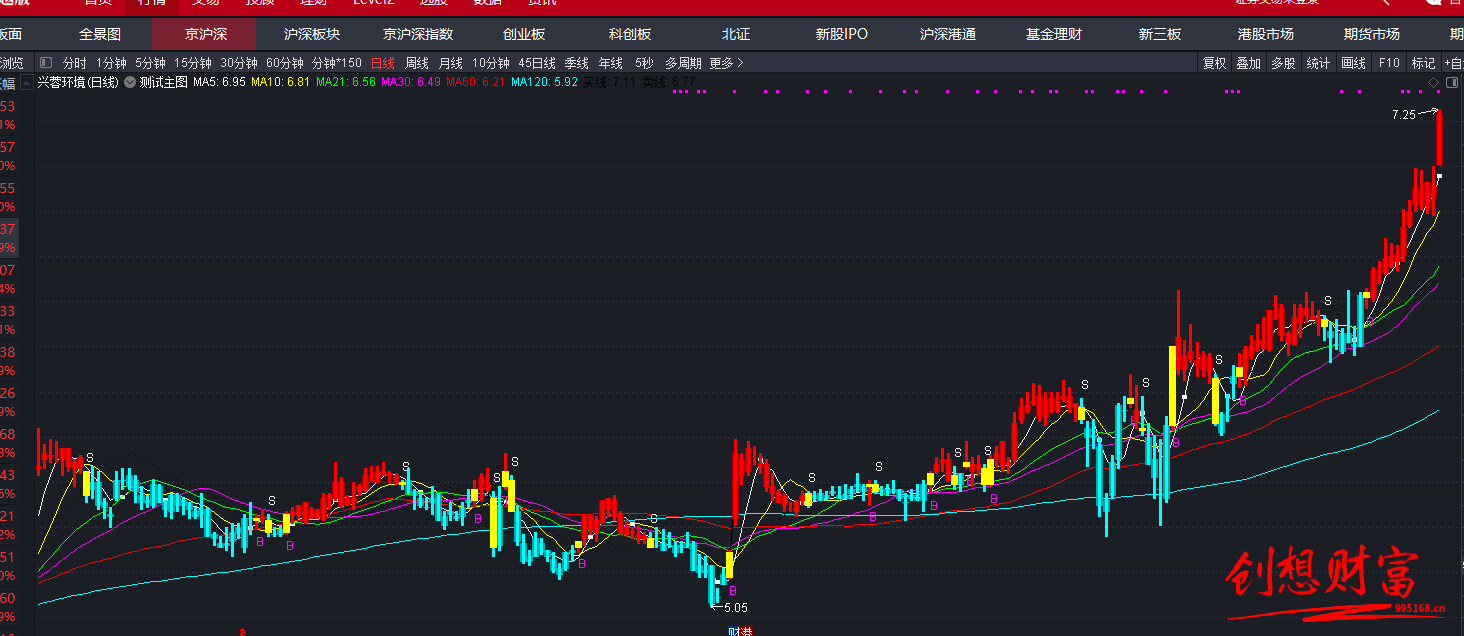Select the 分钟*150 period
The image size is (1464, 636).
[337, 63]
